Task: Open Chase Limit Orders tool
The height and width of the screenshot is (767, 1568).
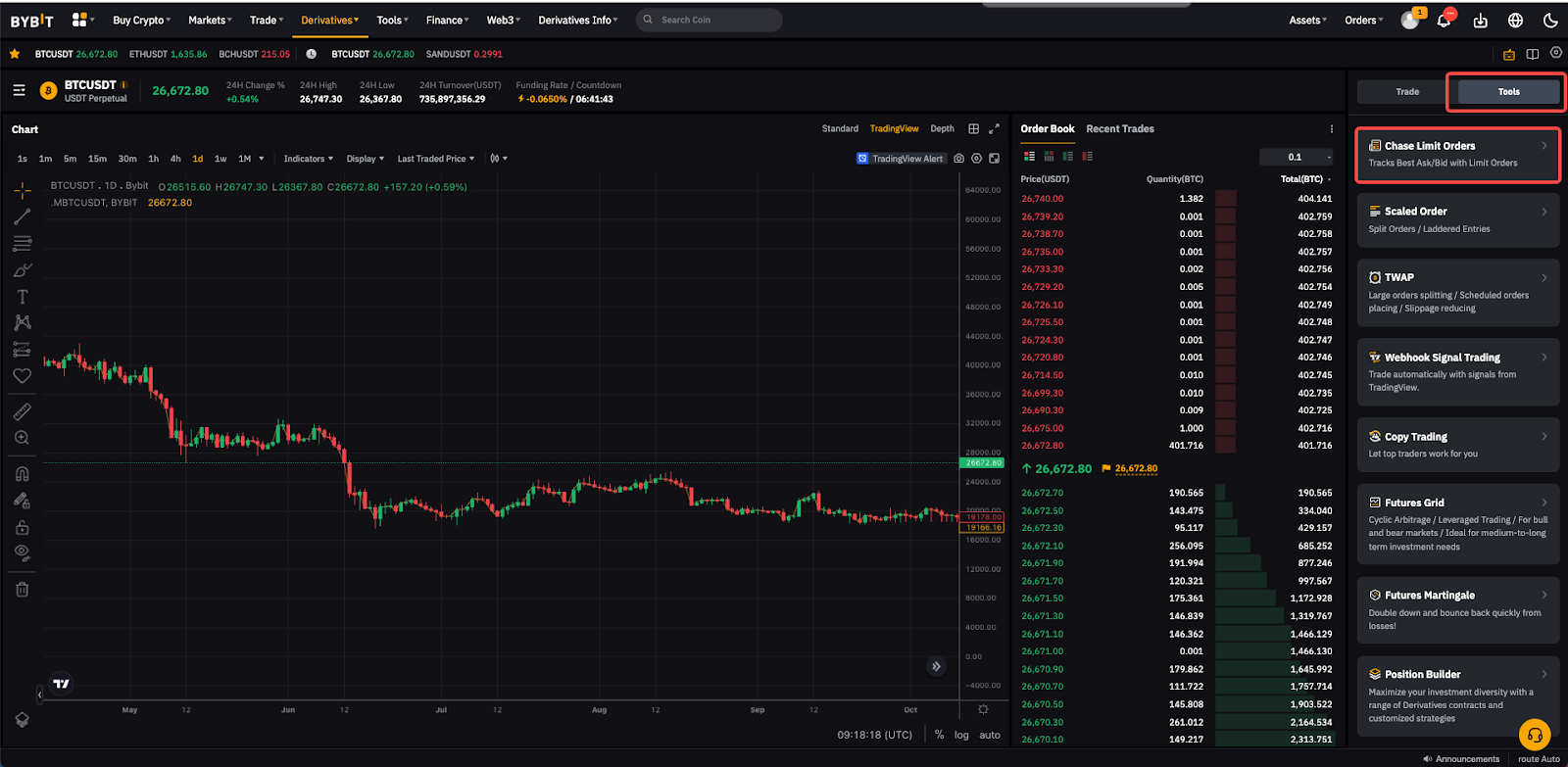Action: point(1457,155)
